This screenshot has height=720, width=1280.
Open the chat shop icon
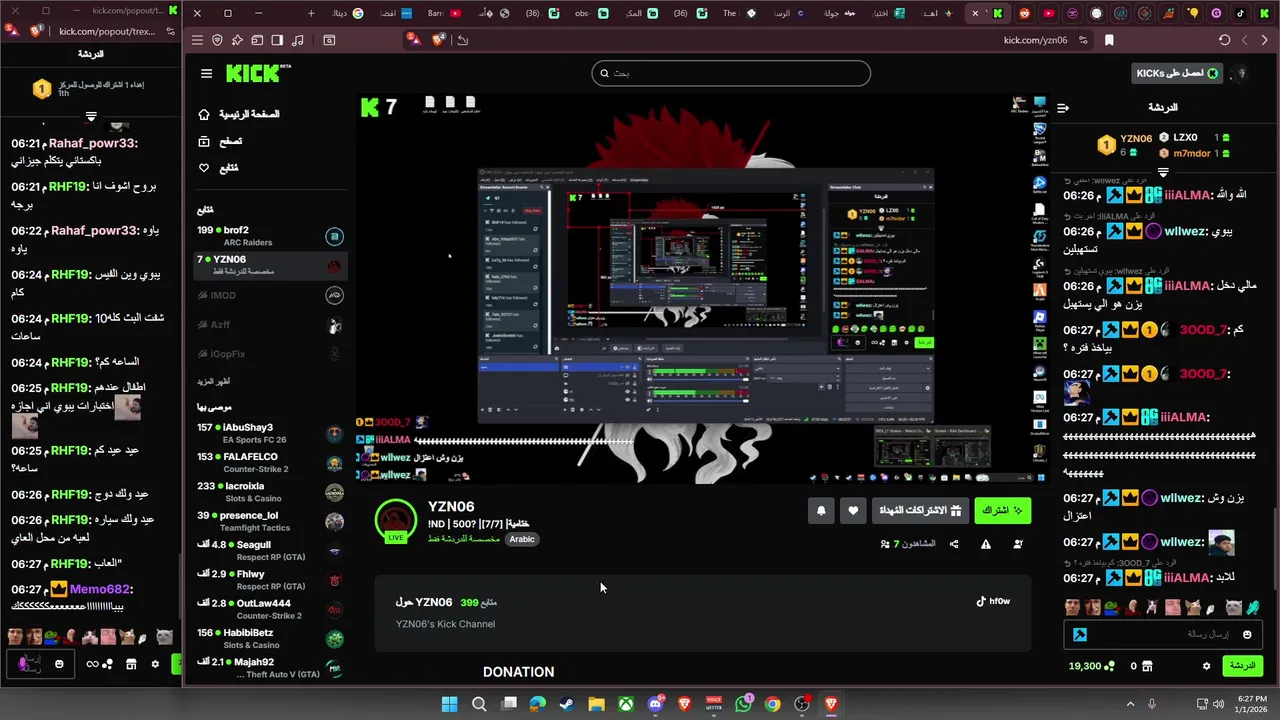click(1147, 666)
